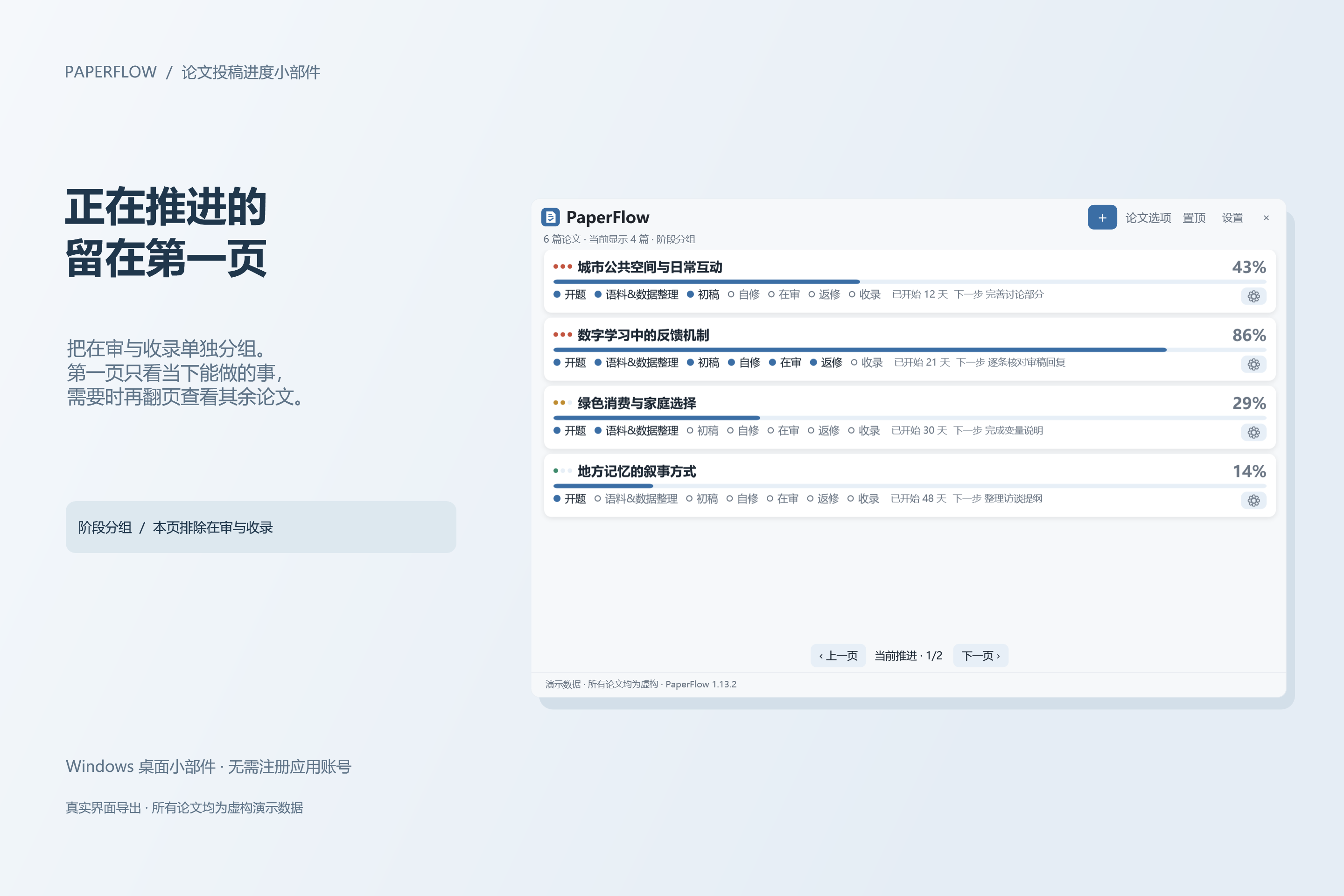Click the 29% progress value

[x=1249, y=403]
